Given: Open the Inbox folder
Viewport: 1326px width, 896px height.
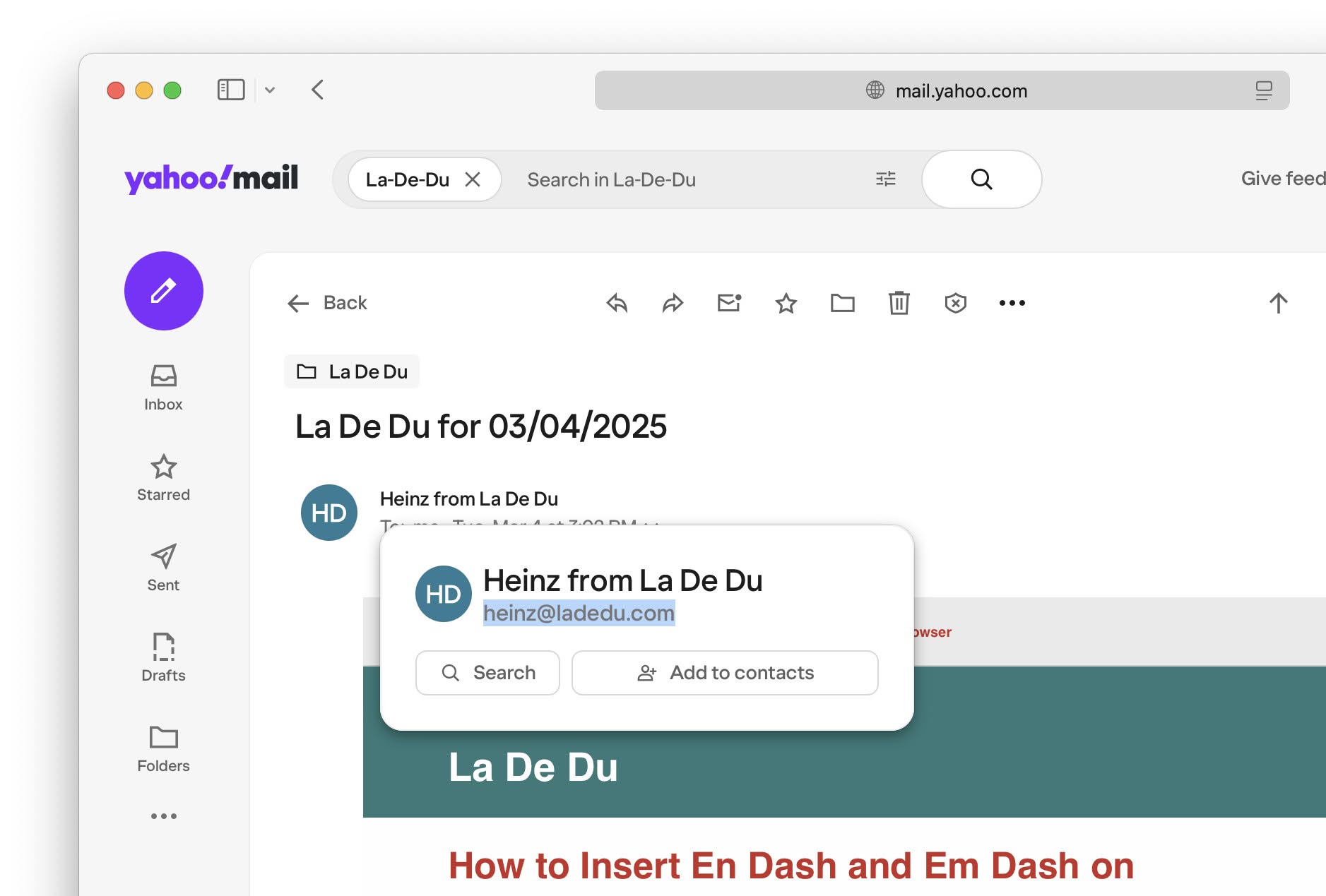Looking at the screenshot, I should click(163, 388).
